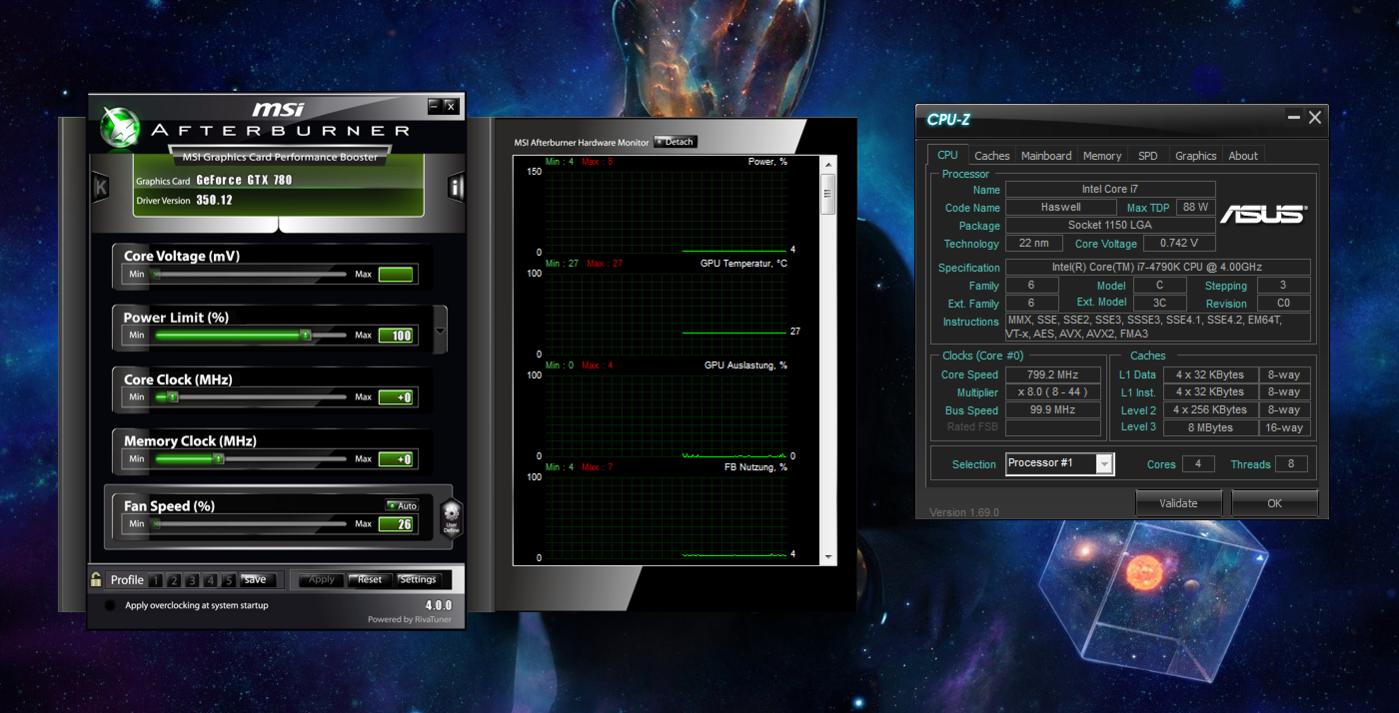Viewport: 1399px width, 713px height.
Task: Expand the Power Limit dropdown arrow
Action: [x=440, y=331]
